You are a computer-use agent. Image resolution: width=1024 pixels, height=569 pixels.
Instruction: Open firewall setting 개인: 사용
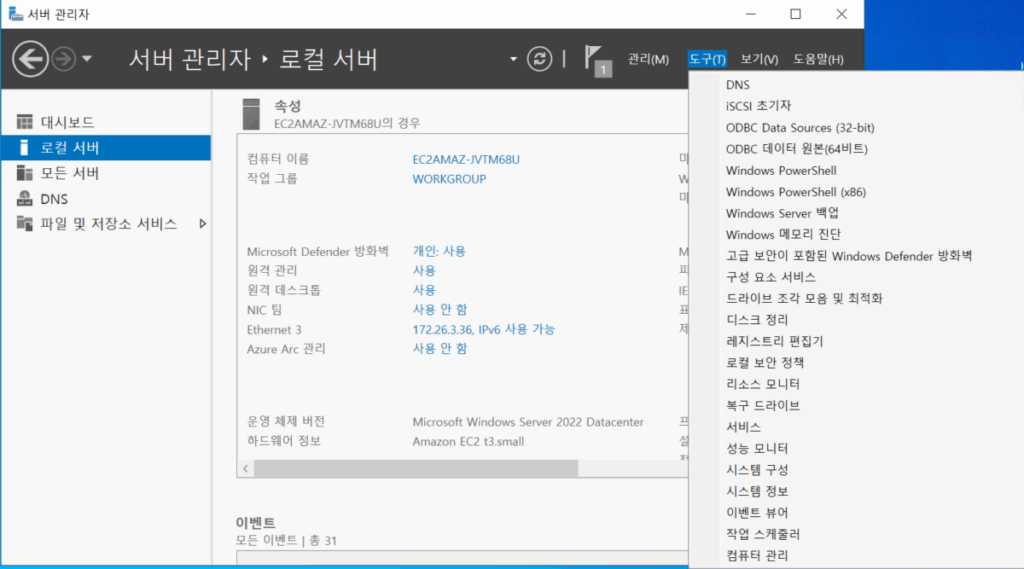(439, 251)
